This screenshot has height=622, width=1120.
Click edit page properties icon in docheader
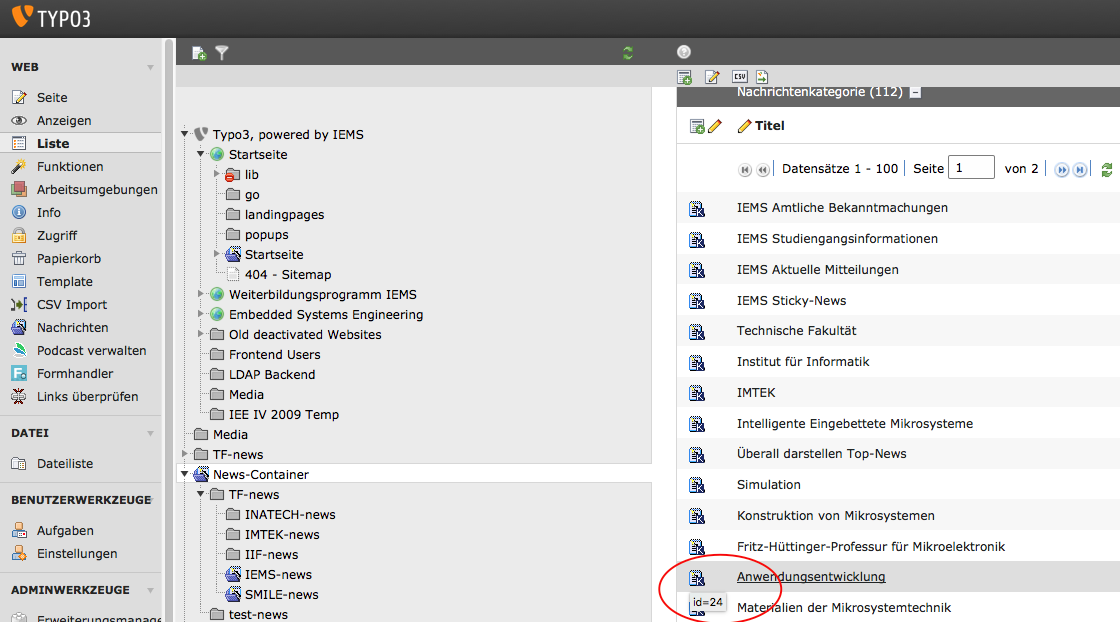click(x=712, y=77)
